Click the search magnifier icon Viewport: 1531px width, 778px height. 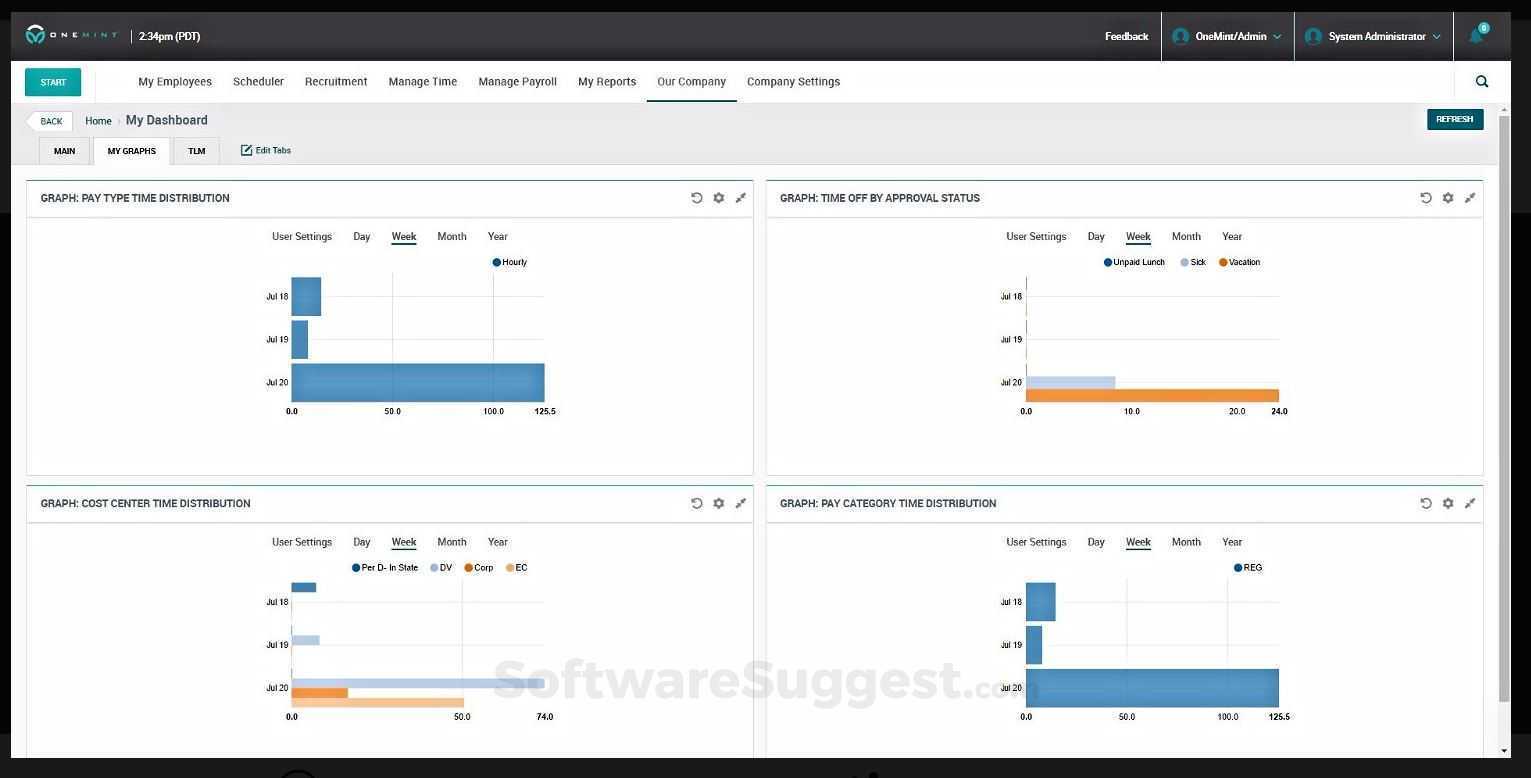coord(1482,82)
